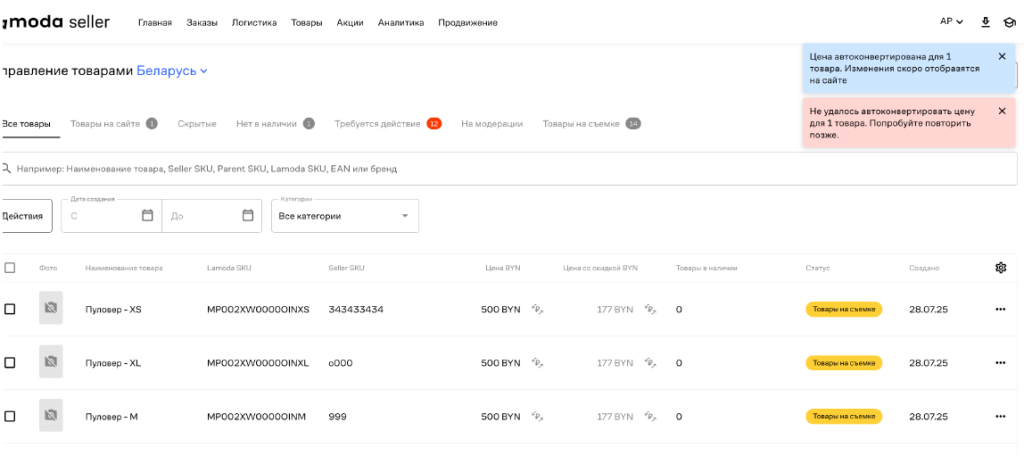The width and height of the screenshot is (1024, 464).
Task: Open the Аналитика menu item
Action: pos(401,22)
